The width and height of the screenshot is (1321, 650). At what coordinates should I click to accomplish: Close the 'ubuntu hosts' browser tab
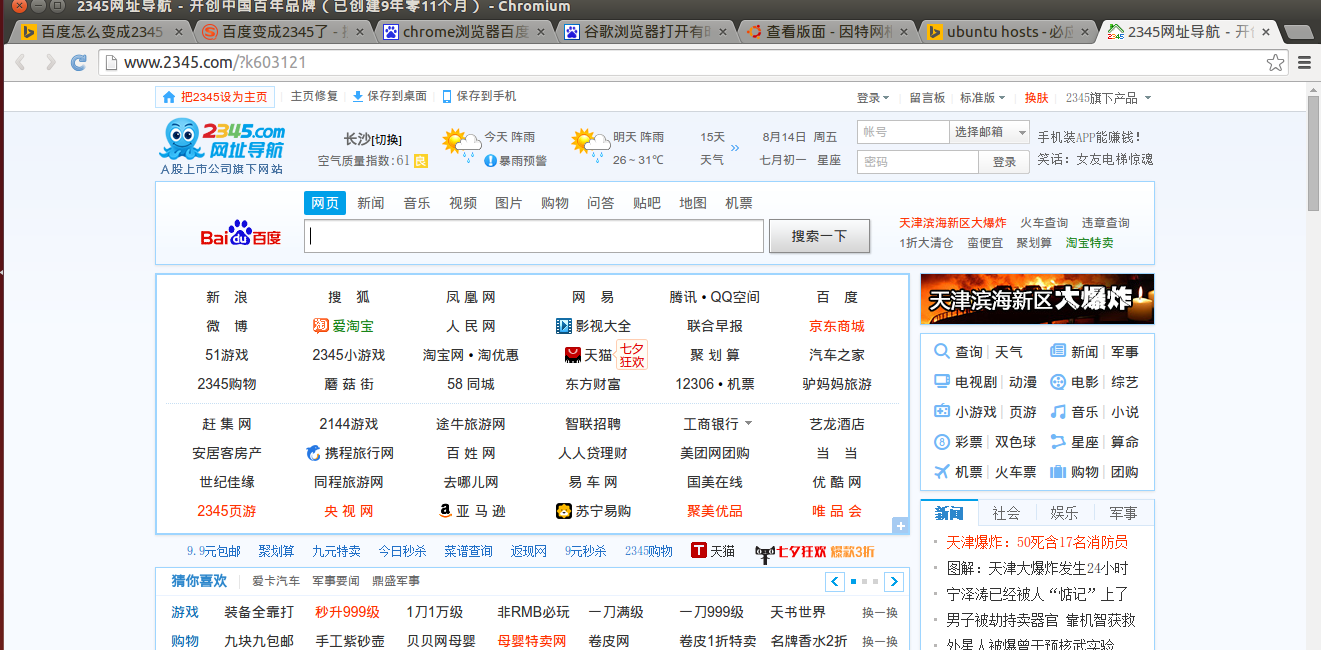tap(1084, 32)
